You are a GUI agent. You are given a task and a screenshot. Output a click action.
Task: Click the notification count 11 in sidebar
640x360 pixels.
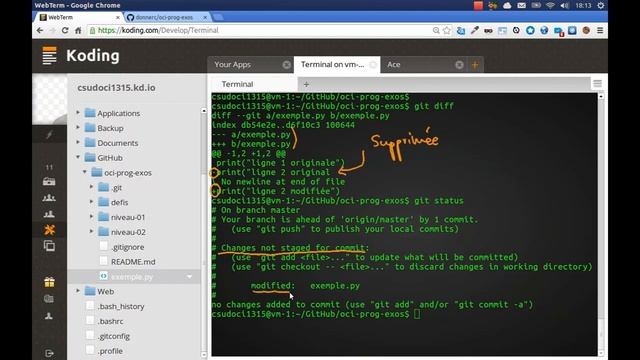(x=49, y=167)
